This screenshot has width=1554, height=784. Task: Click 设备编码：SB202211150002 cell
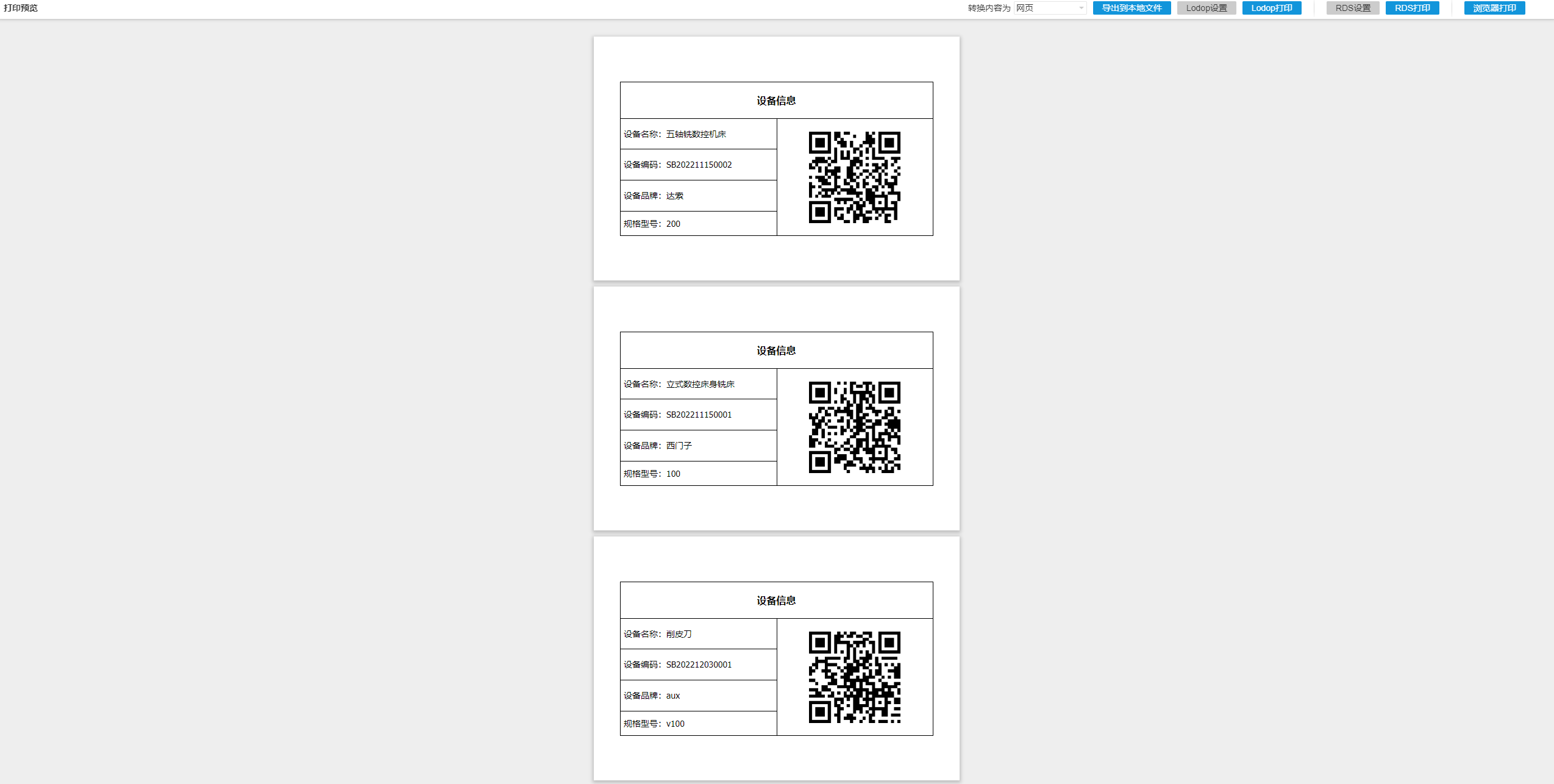coord(699,165)
